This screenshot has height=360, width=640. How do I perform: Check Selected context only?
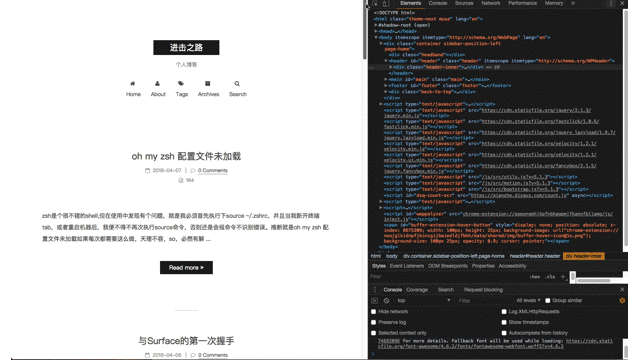[x=373, y=333]
